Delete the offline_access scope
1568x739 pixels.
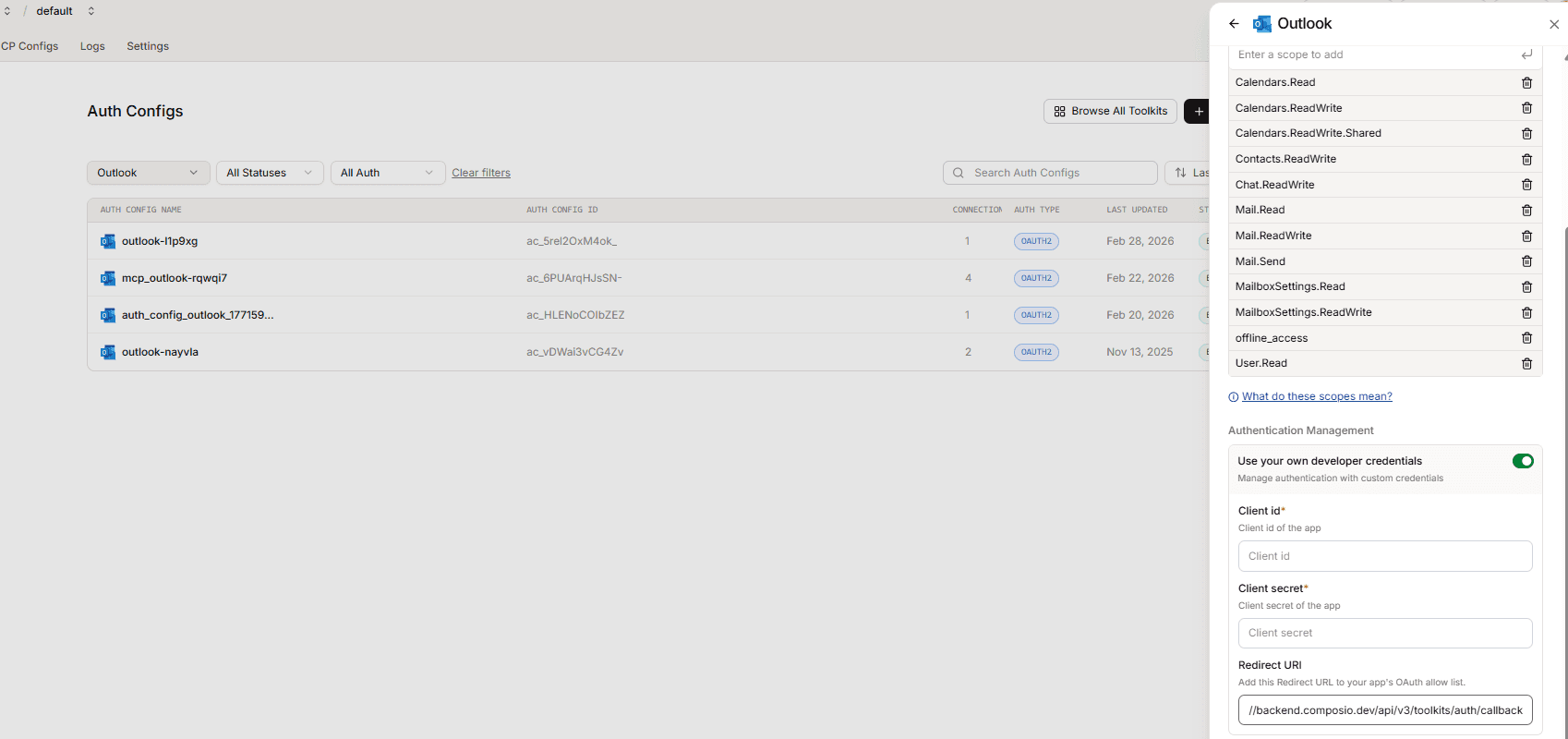tap(1526, 338)
